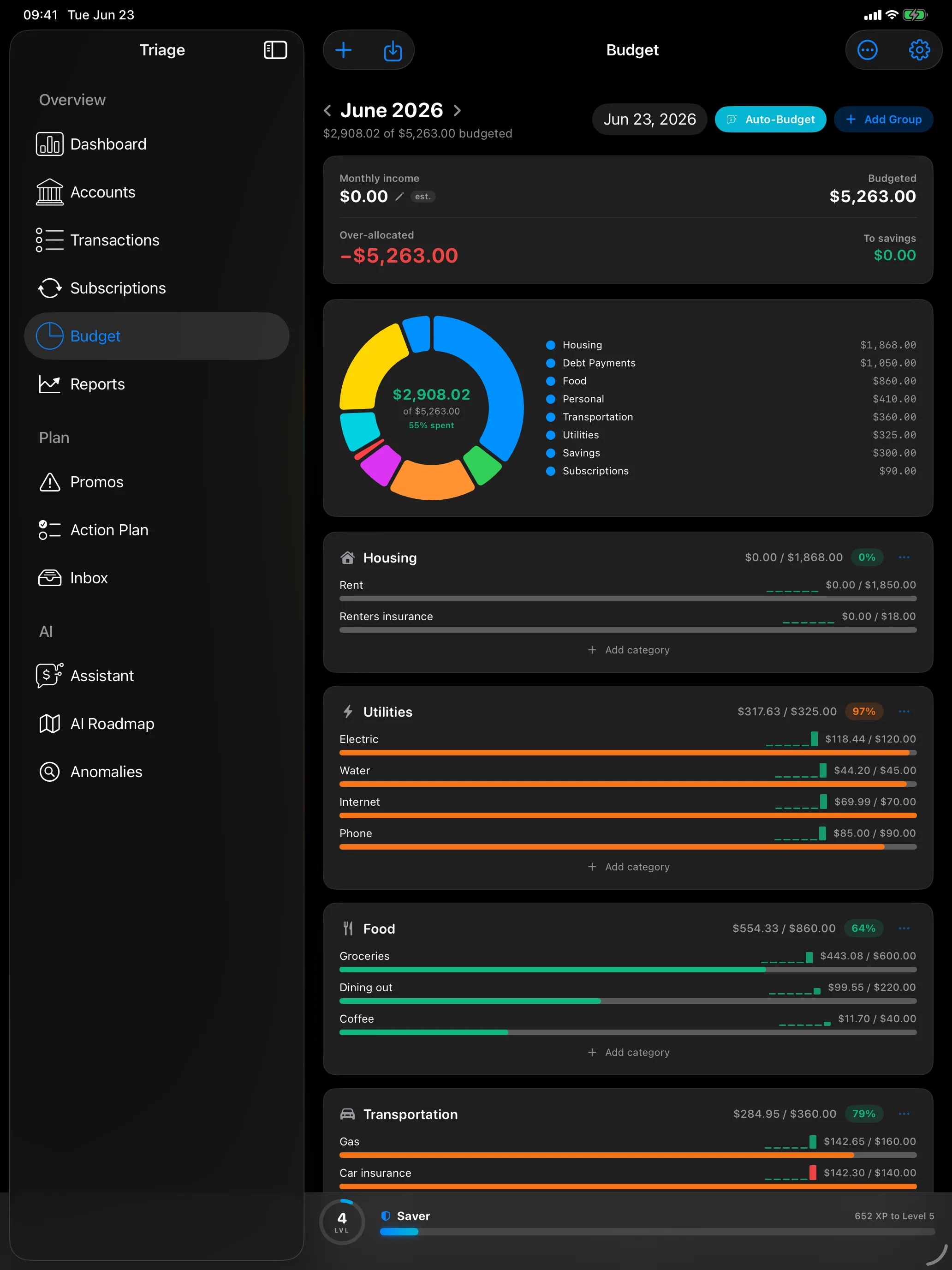Tap the XP level progress bar
This screenshot has width=952, height=1270.
click(x=657, y=1232)
